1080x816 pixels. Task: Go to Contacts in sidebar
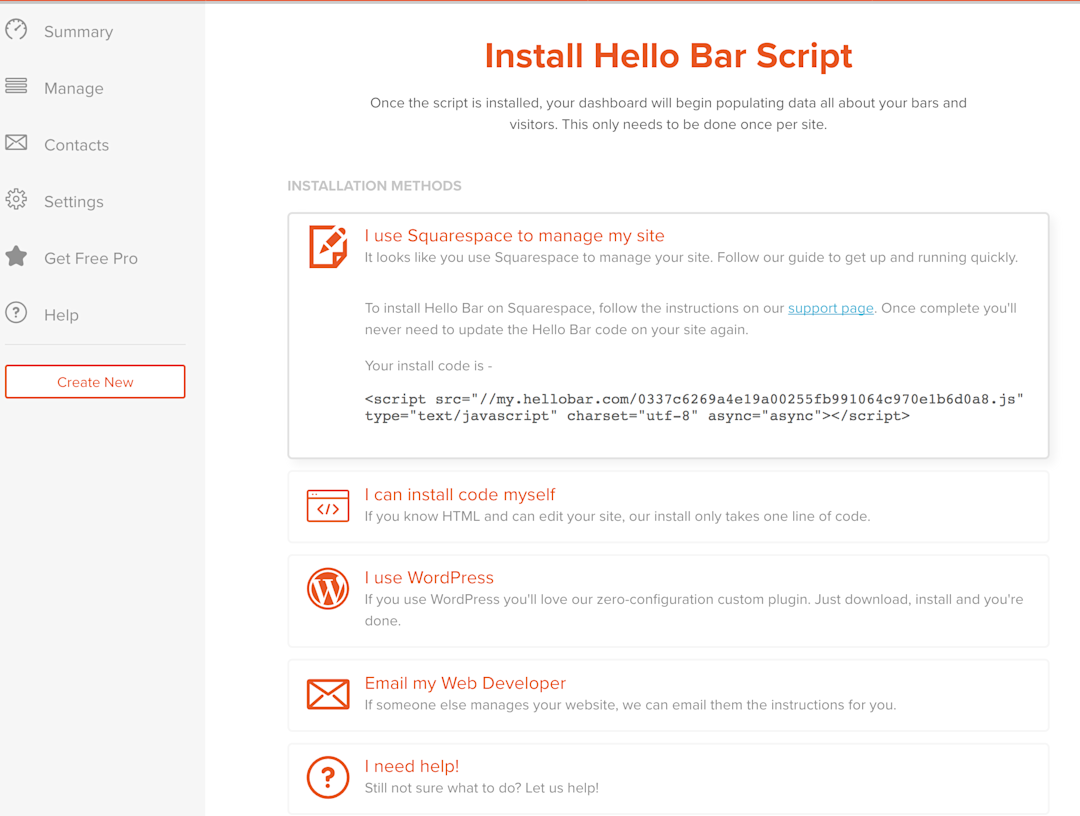76,145
